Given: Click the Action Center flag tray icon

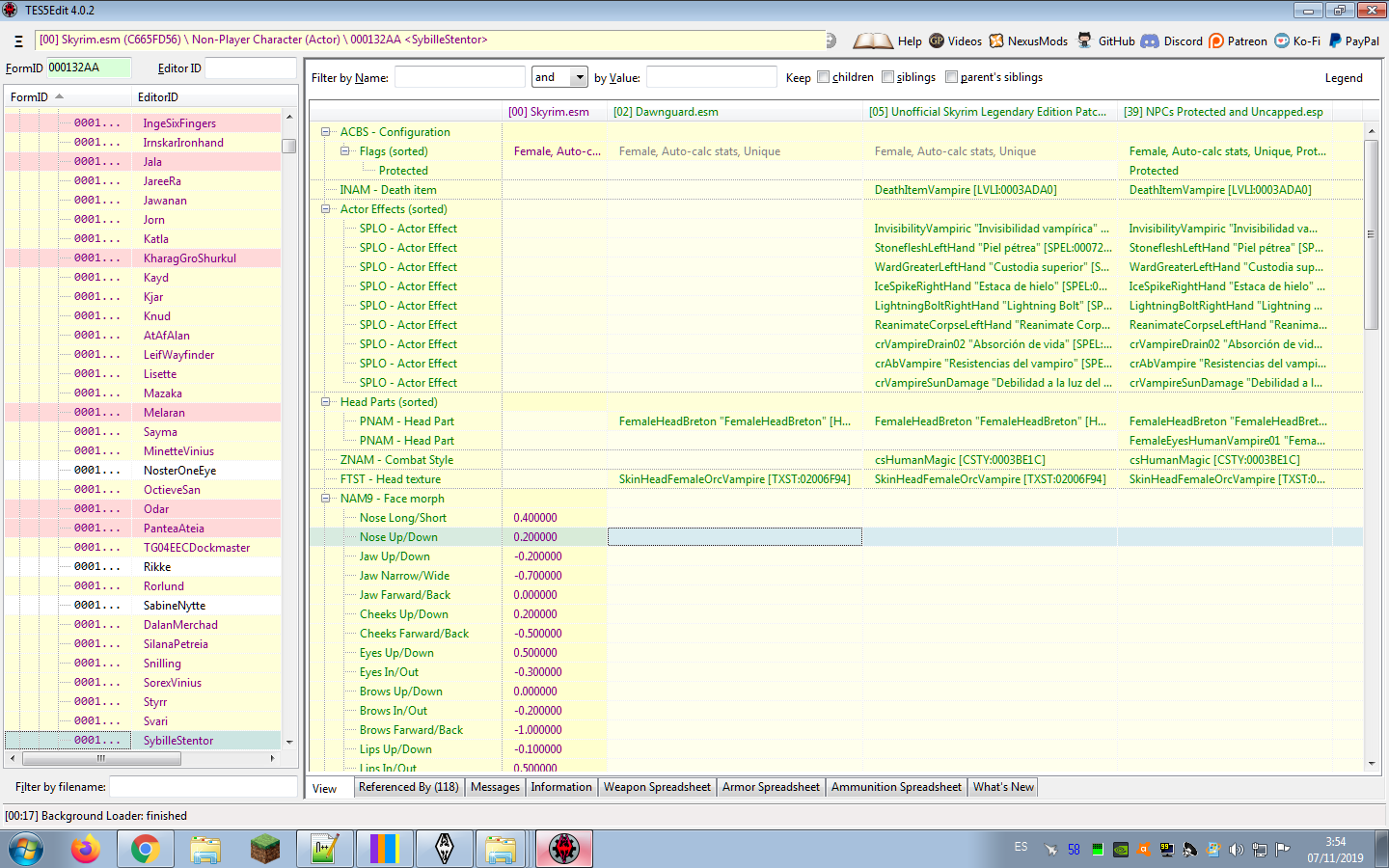Looking at the screenshot, I should [1282, 850].
